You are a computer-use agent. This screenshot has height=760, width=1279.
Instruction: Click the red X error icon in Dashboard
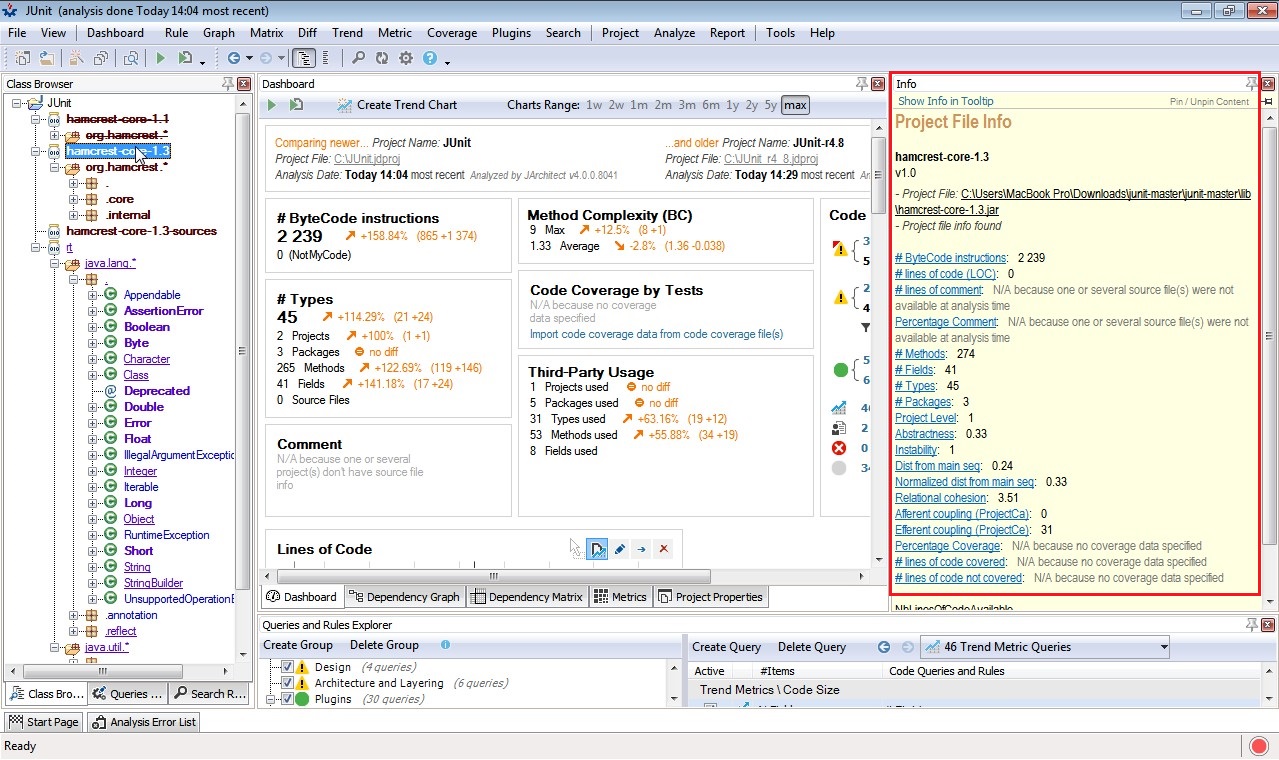839,448
